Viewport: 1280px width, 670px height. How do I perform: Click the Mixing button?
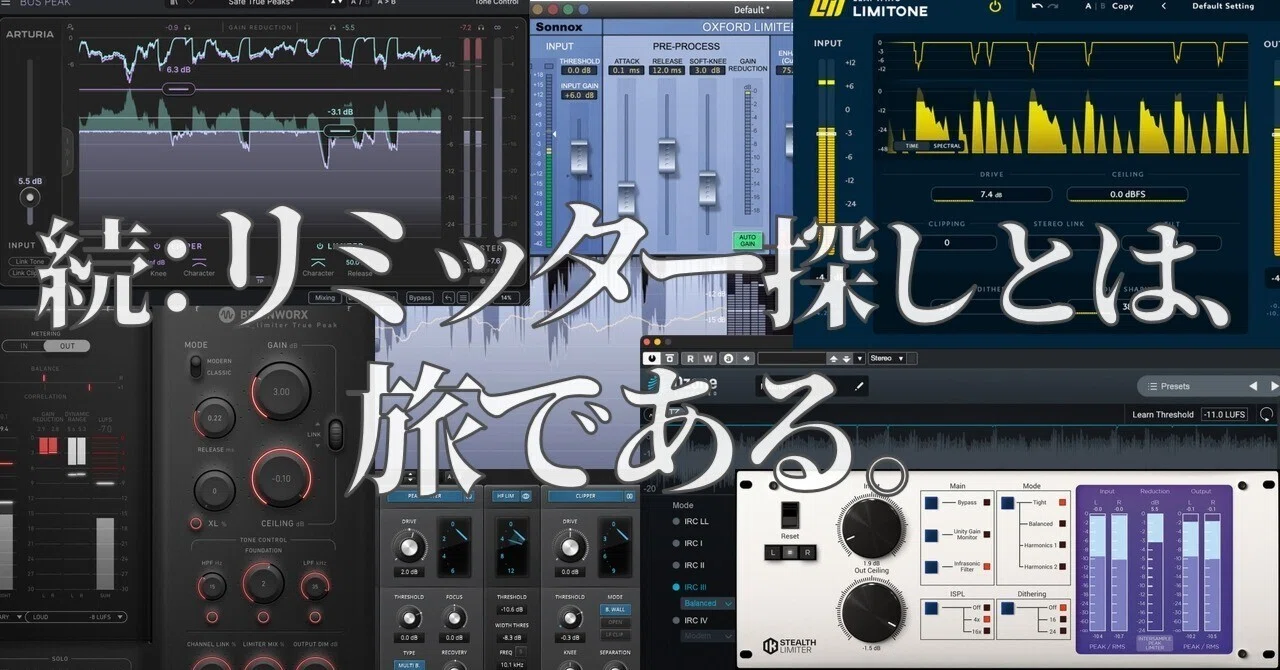coord(325,298)
